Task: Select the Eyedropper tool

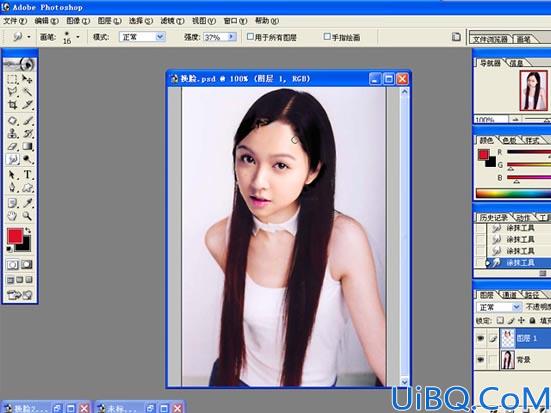Action: pyautogui.click(x=27, y=203)
